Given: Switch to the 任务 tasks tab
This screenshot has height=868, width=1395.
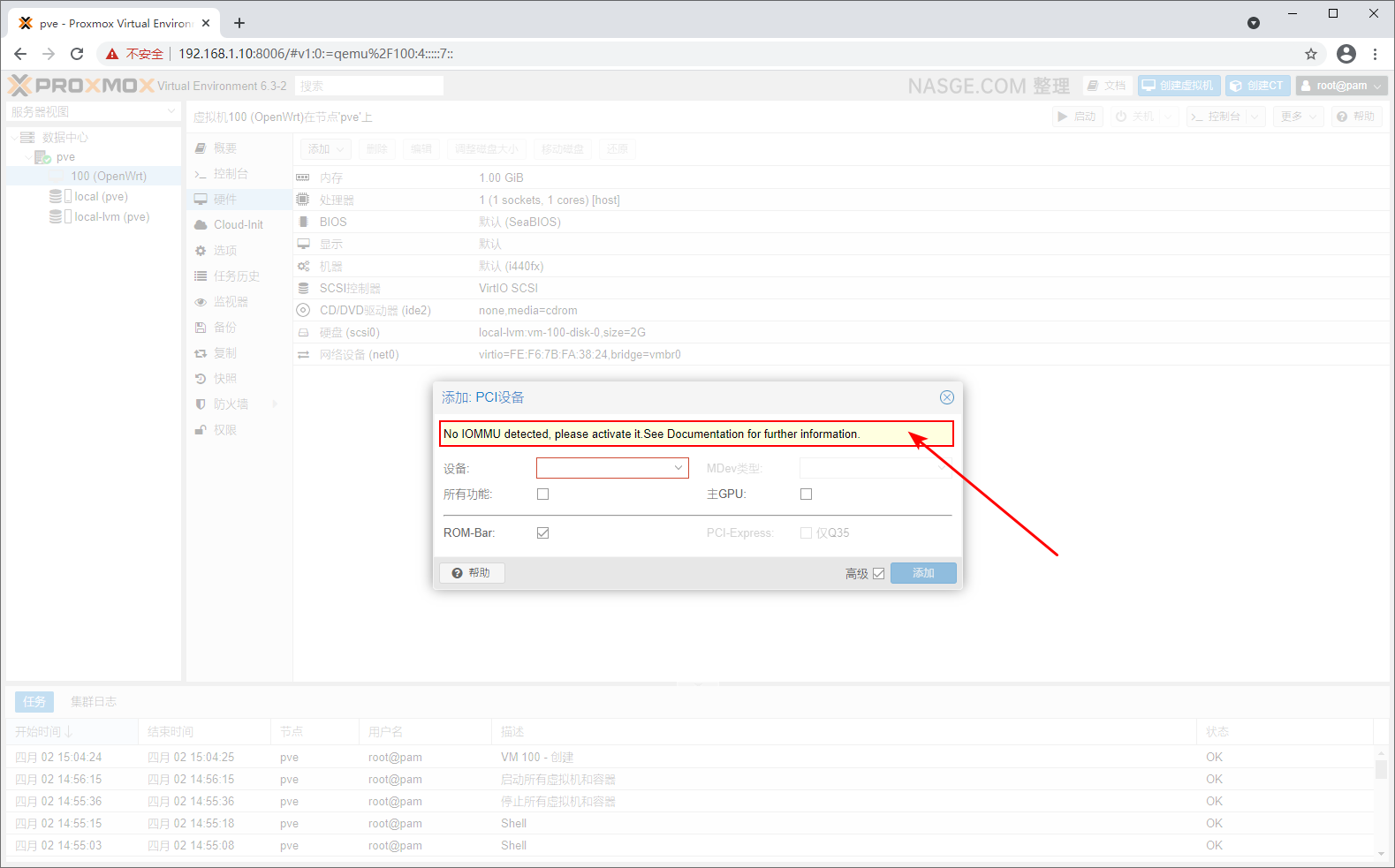Looking at the screenshot, I should 34,702.
